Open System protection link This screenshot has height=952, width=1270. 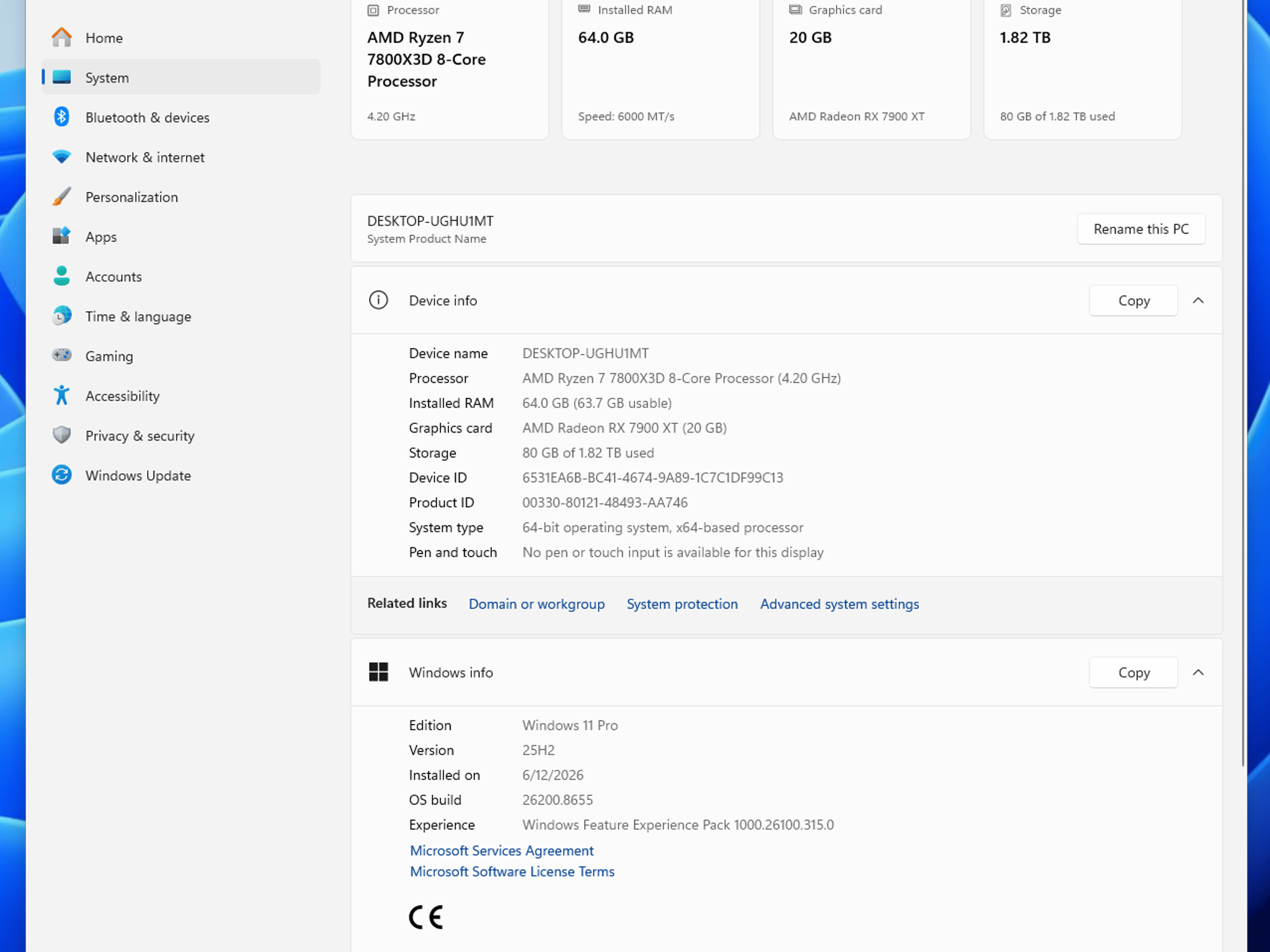pos(682,604)
